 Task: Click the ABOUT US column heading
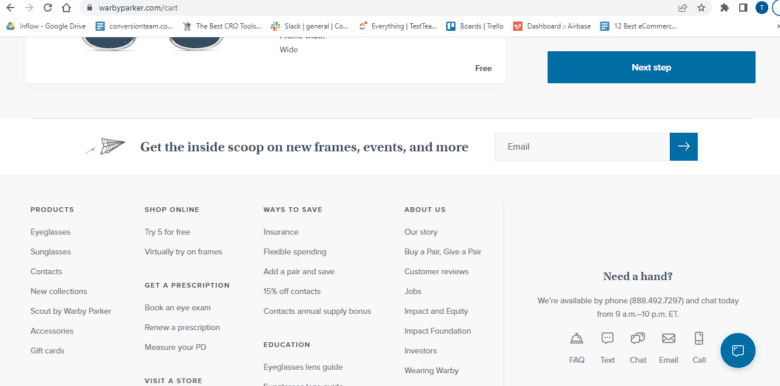pyautogui.click(x=425, y=209)
